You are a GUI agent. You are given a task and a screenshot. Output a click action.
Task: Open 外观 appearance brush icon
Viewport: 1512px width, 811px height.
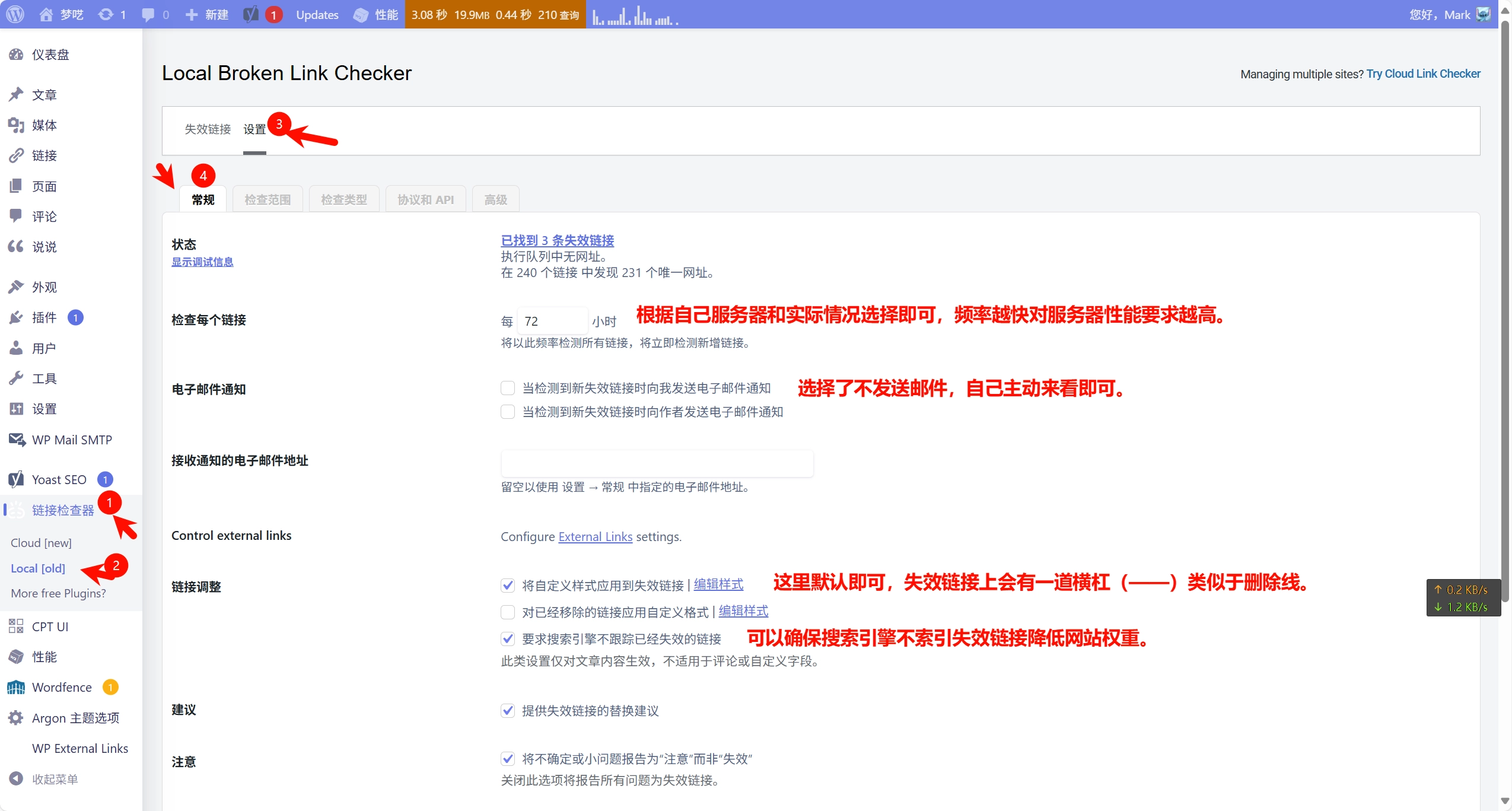point(16,287)
